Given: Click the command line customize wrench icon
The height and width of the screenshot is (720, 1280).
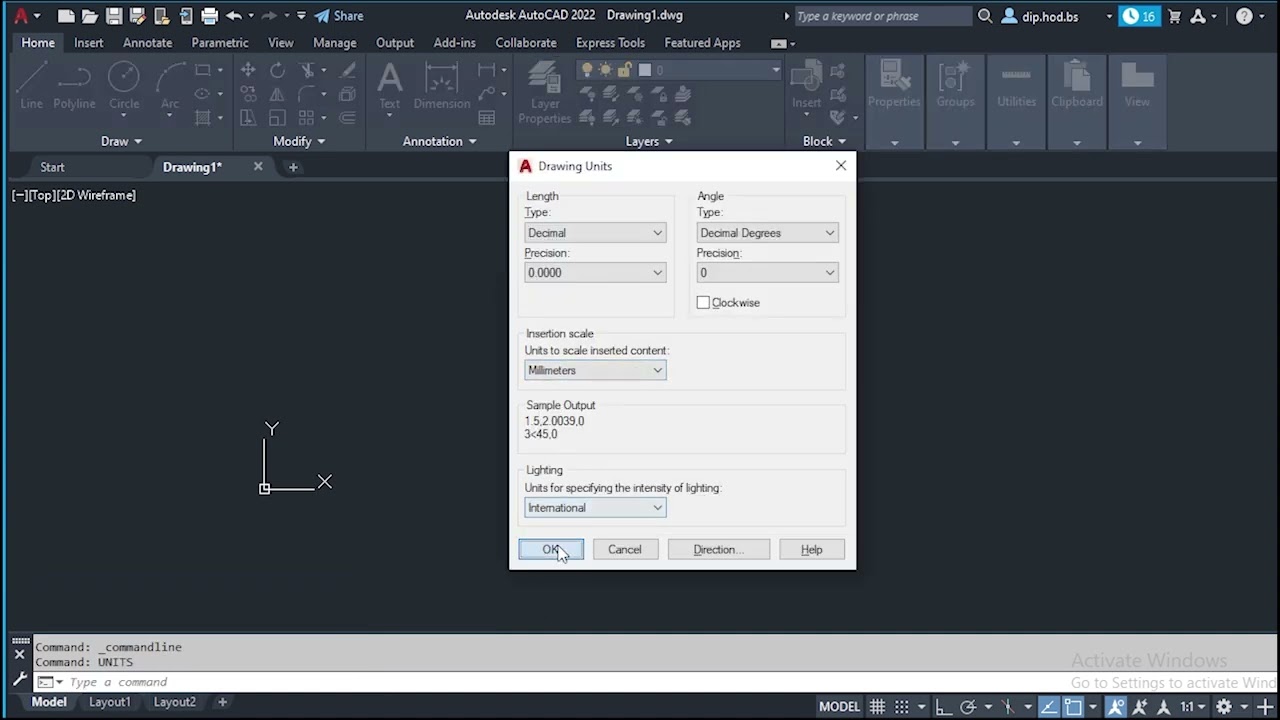Looking at the screenshot, I should (x=19, y=680).
